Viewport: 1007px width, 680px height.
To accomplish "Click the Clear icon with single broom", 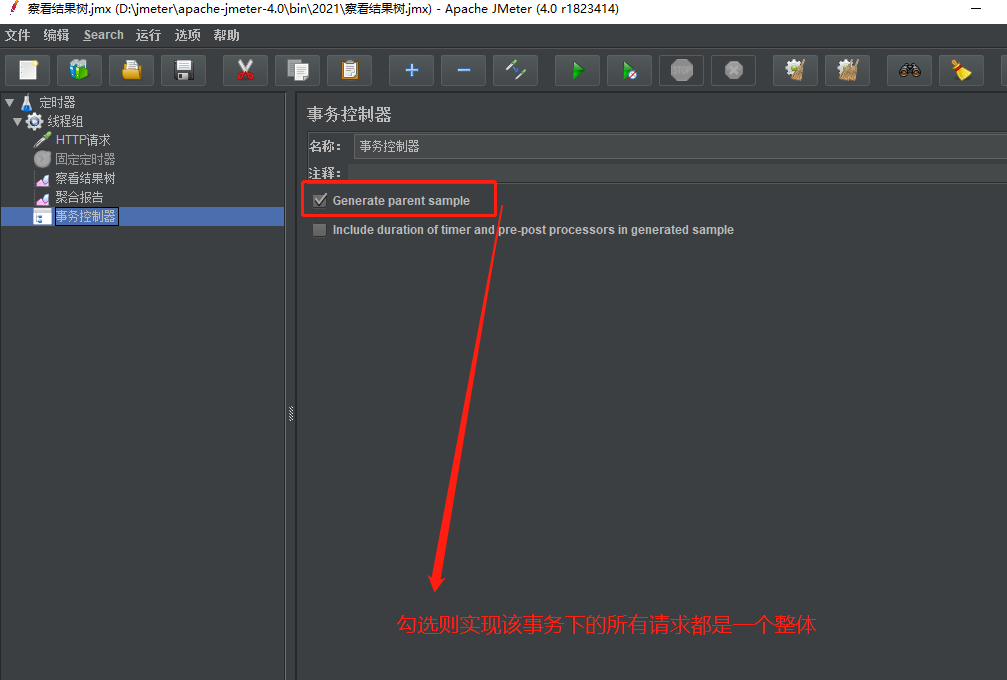I will pyautogui.click(x=795, y=70).
